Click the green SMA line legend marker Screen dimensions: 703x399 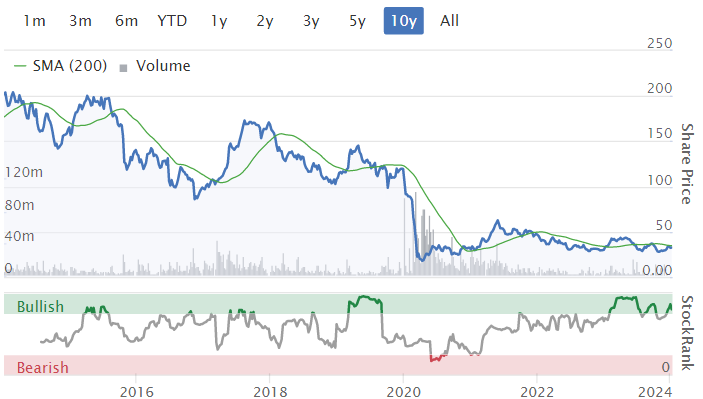point(20,66)
